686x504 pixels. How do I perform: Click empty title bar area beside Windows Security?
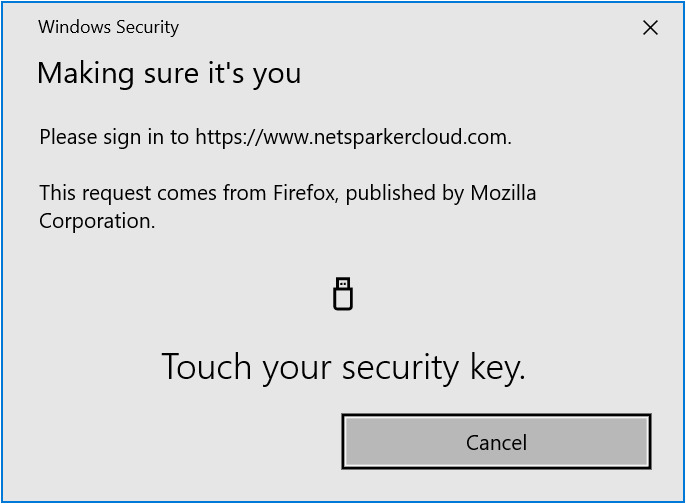(x=400, y=27)
